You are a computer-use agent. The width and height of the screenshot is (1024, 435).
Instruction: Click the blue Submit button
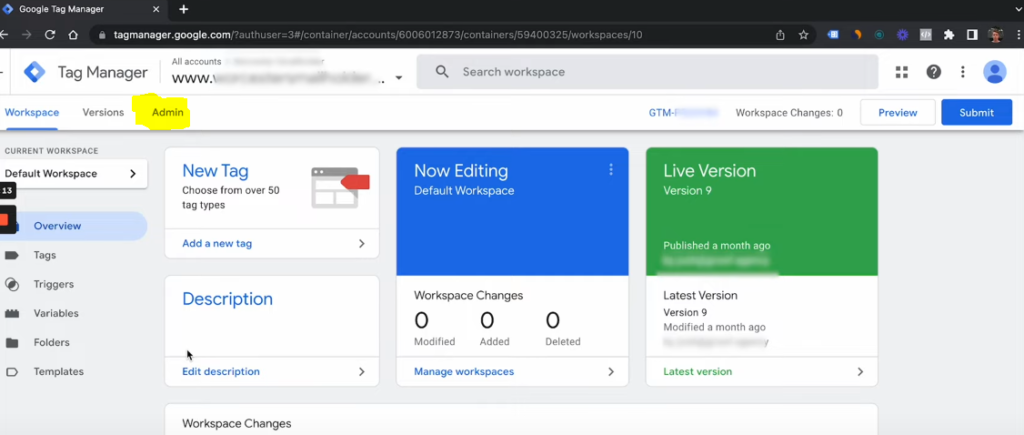[976, 112]
